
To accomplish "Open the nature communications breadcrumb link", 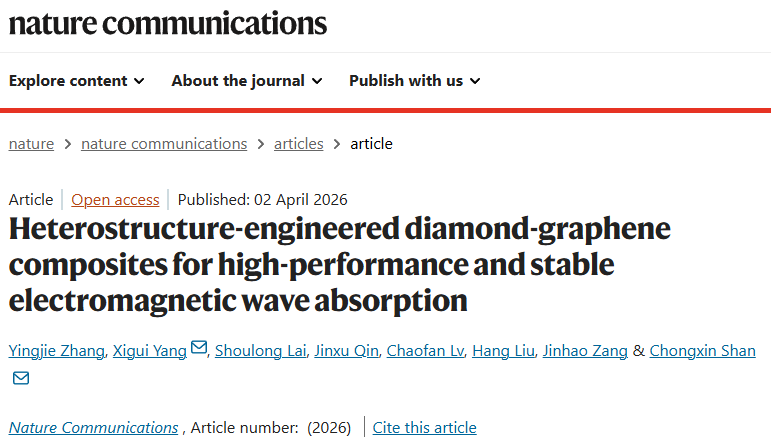I will [164, 143].
